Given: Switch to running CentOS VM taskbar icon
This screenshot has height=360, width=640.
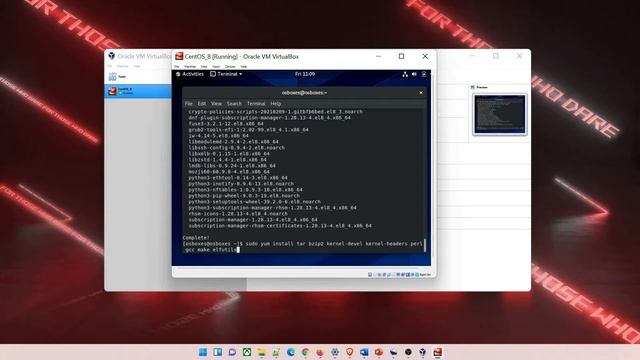Looking at the screenshot, I should point(438,352).
